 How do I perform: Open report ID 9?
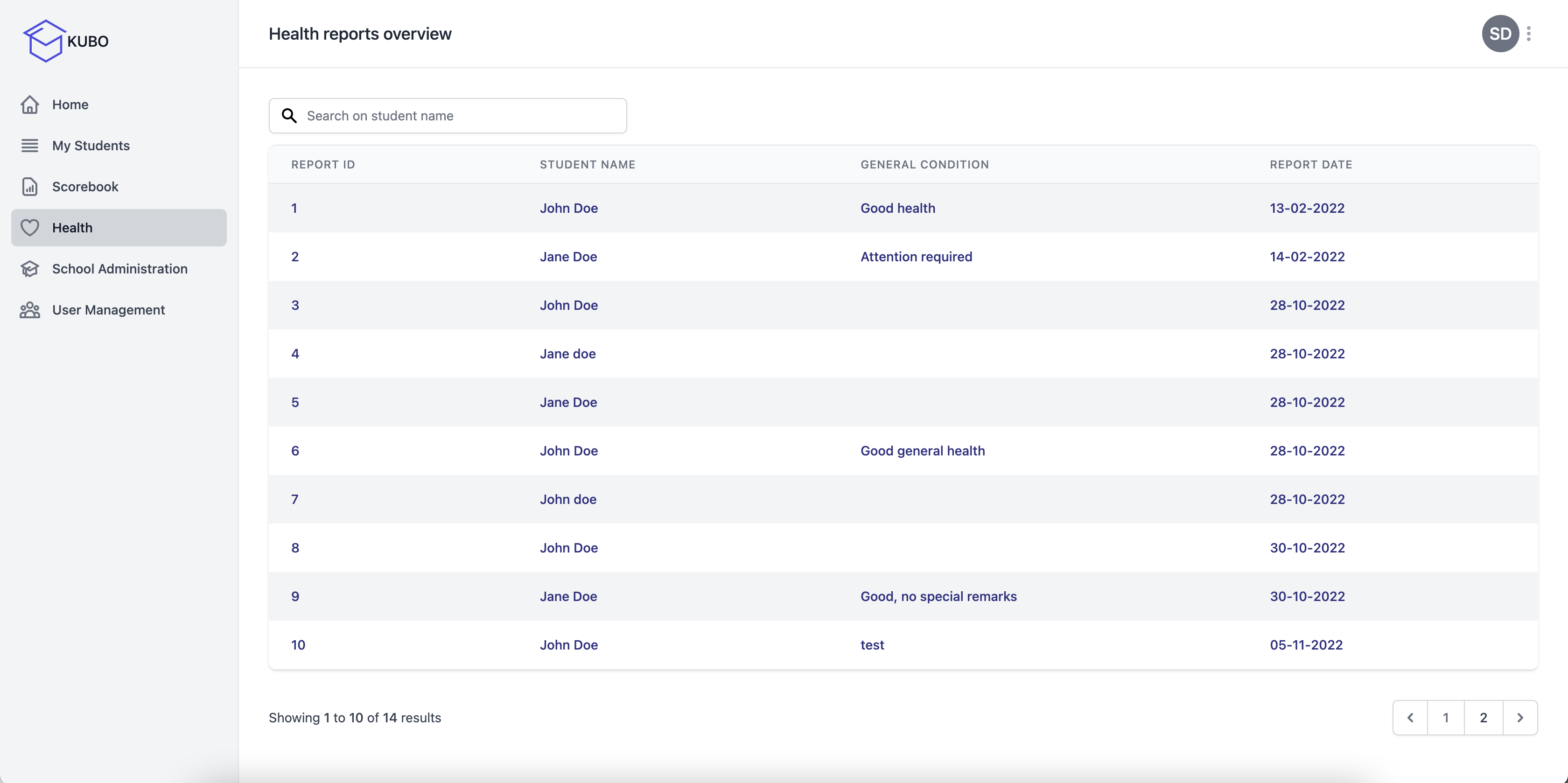coord(294,596)
